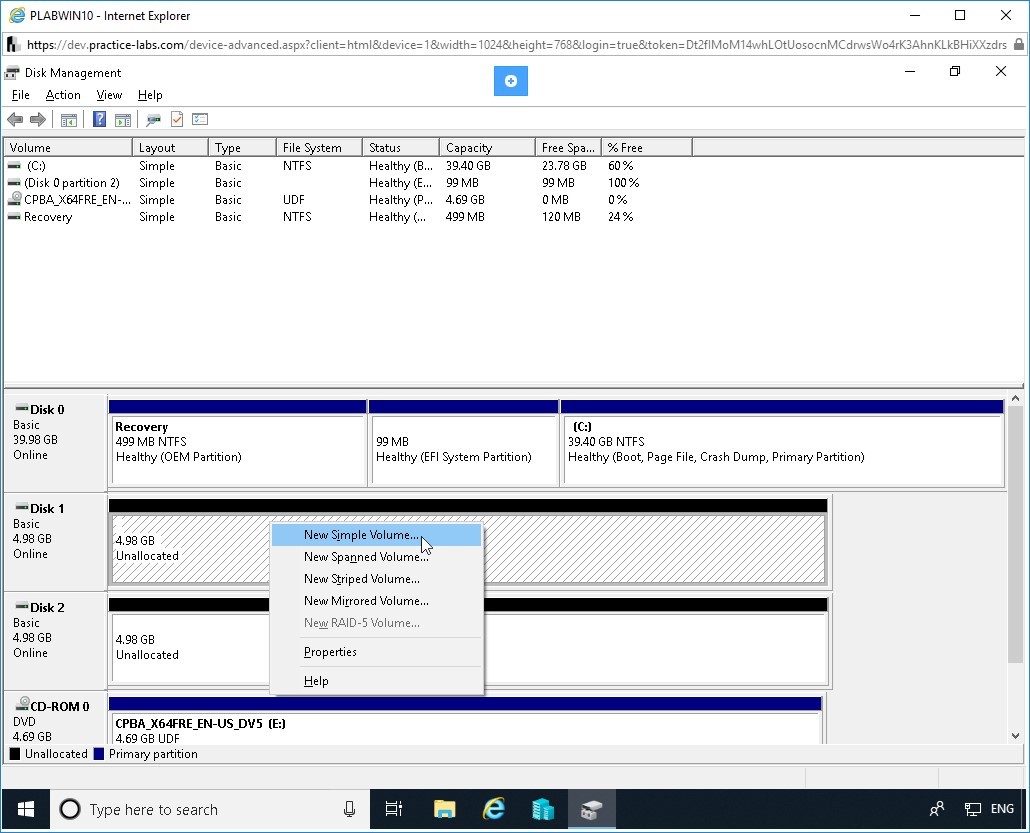1030x833 pixels.
Task: Click the blue Primary partition legend swatch
Action: 99,754
